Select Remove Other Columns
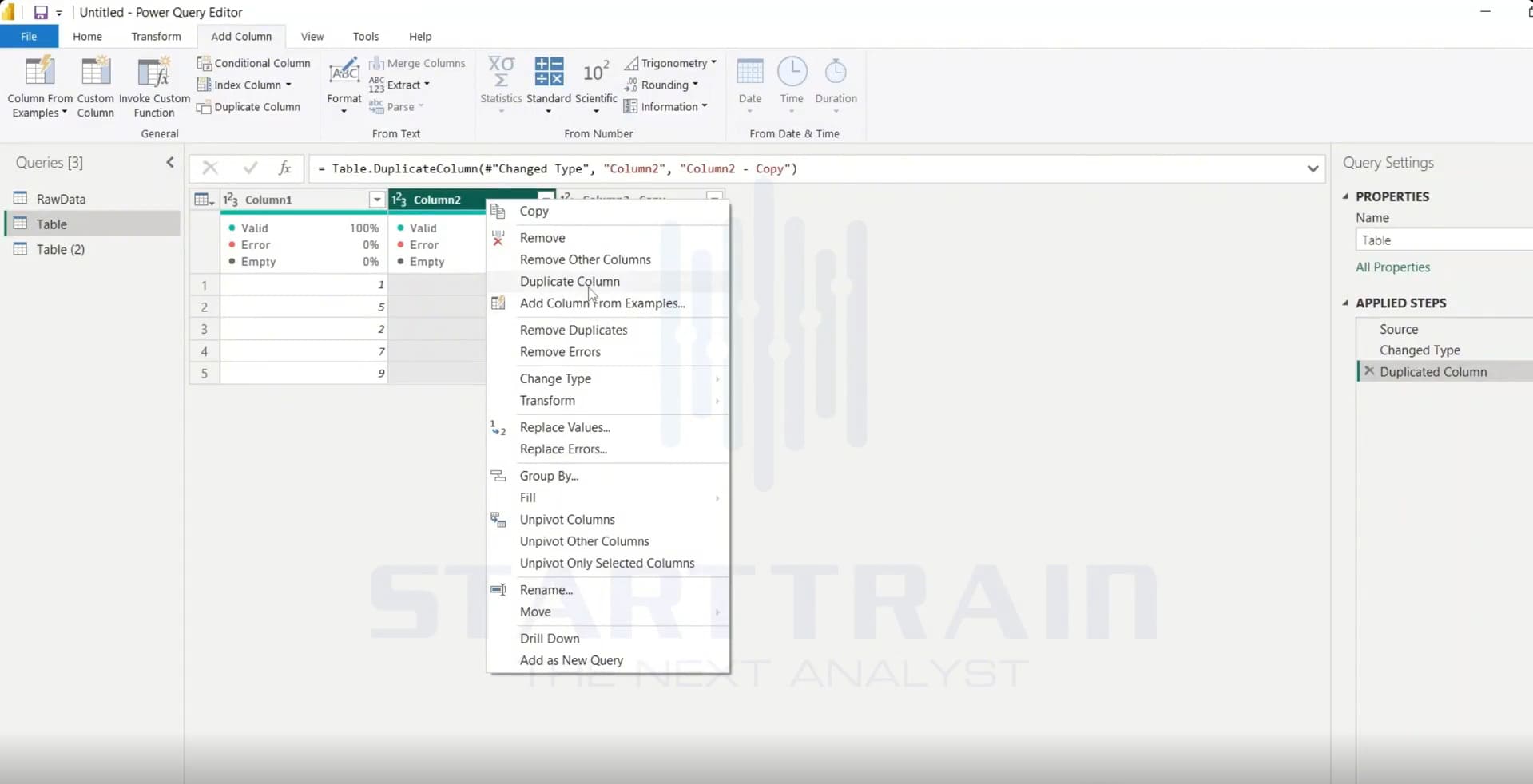The image size is (1533, 784). pyautogui.click(x=585, y=259)
